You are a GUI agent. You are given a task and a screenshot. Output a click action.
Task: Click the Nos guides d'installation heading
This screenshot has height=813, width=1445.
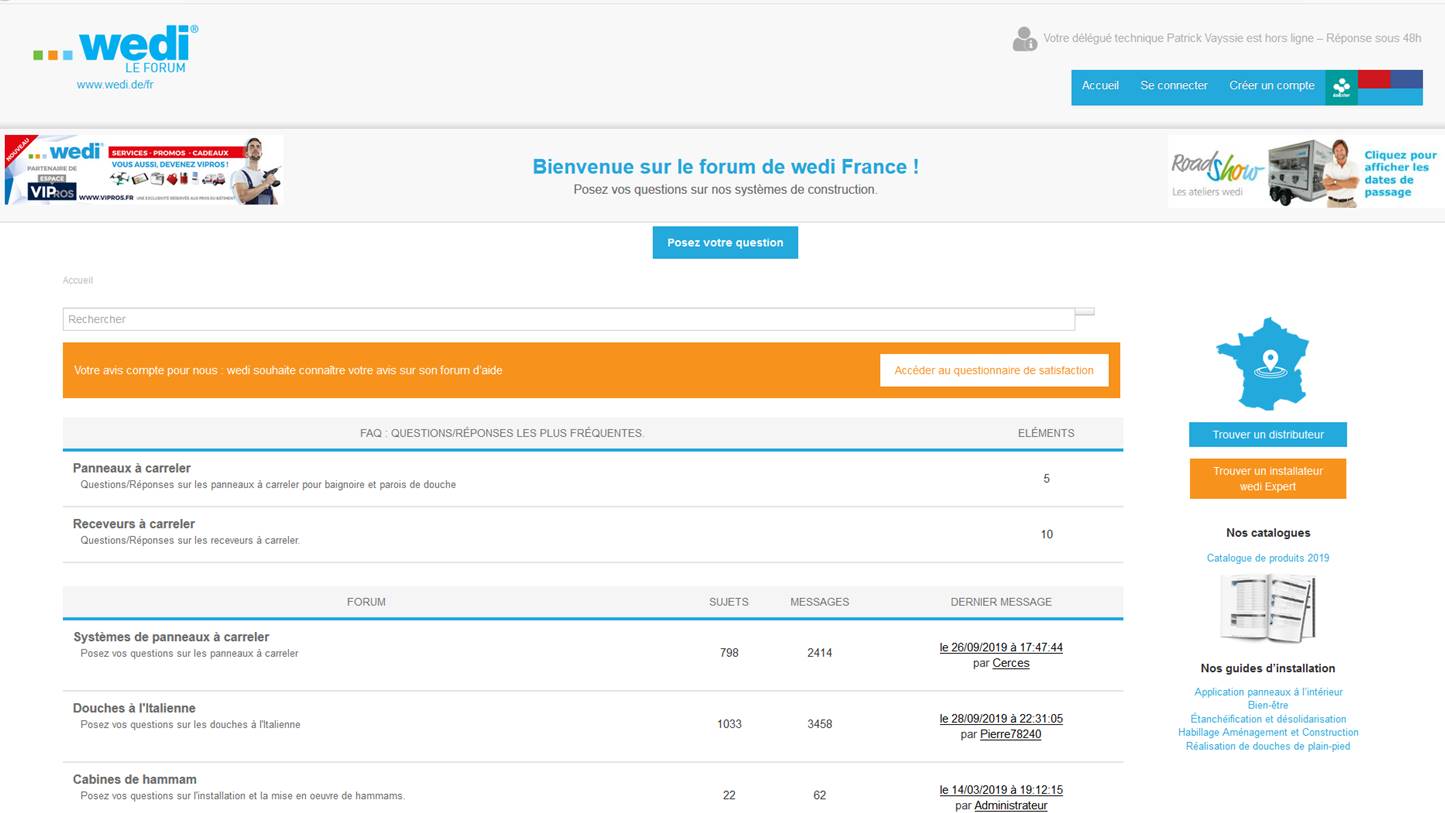pos(1268,668)
